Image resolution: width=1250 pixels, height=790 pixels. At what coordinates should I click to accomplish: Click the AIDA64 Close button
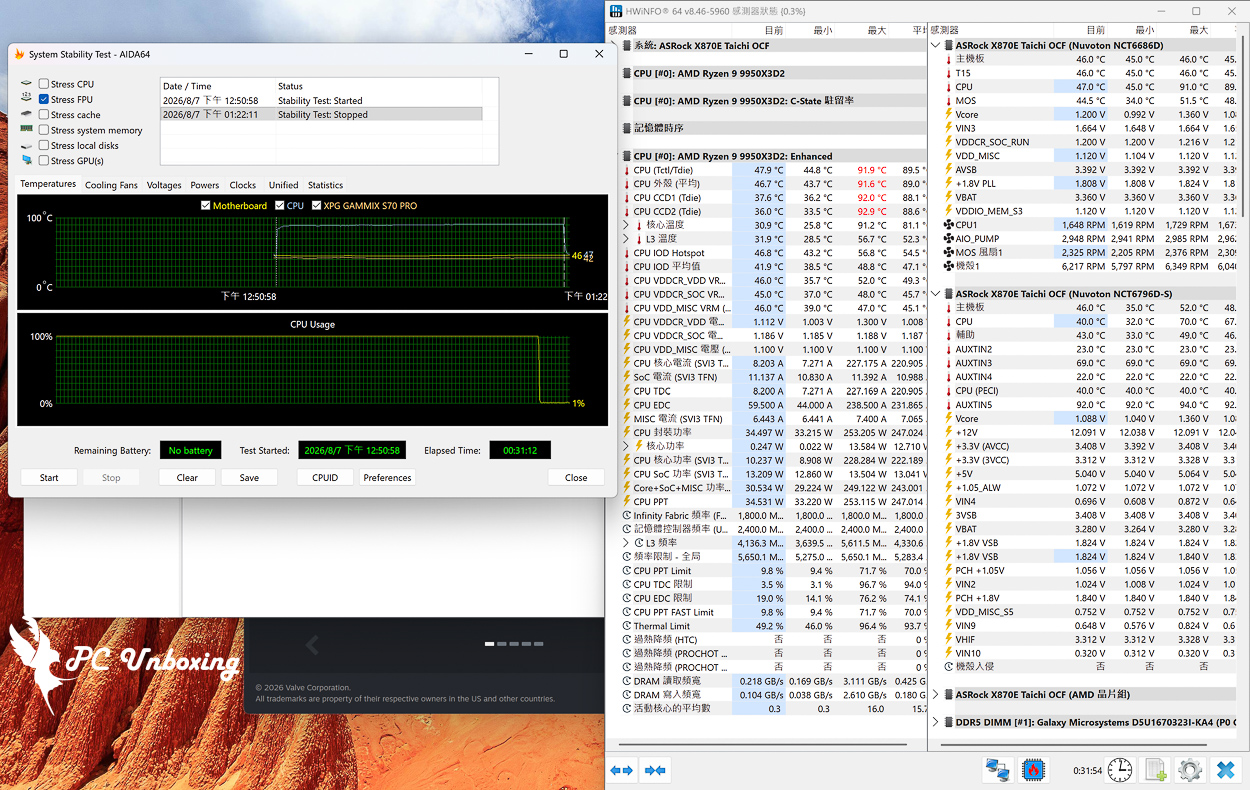click(576, 478)
